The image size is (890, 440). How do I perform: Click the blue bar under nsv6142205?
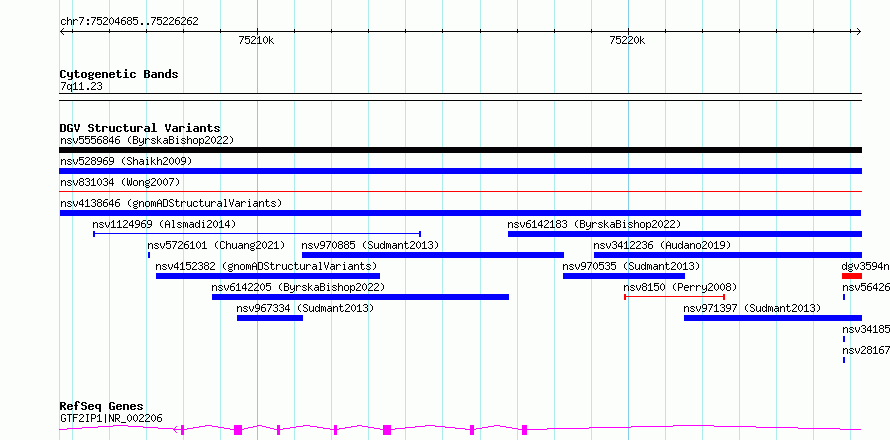360,297
